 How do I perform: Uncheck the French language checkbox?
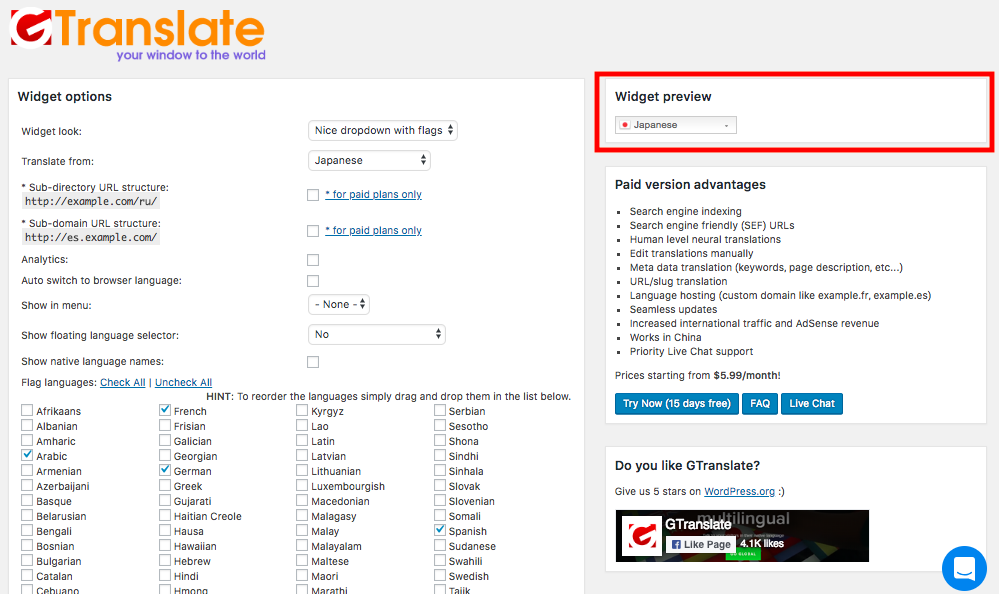point(165,410)
